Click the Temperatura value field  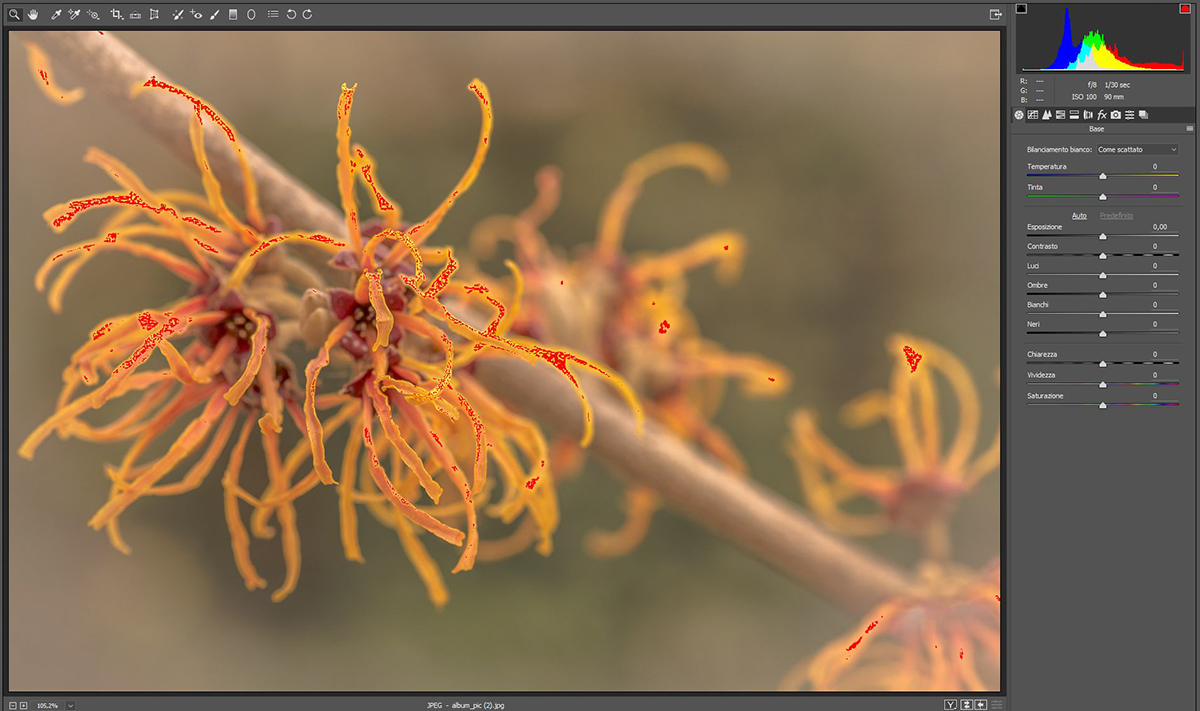click(x=1153, y=167)
